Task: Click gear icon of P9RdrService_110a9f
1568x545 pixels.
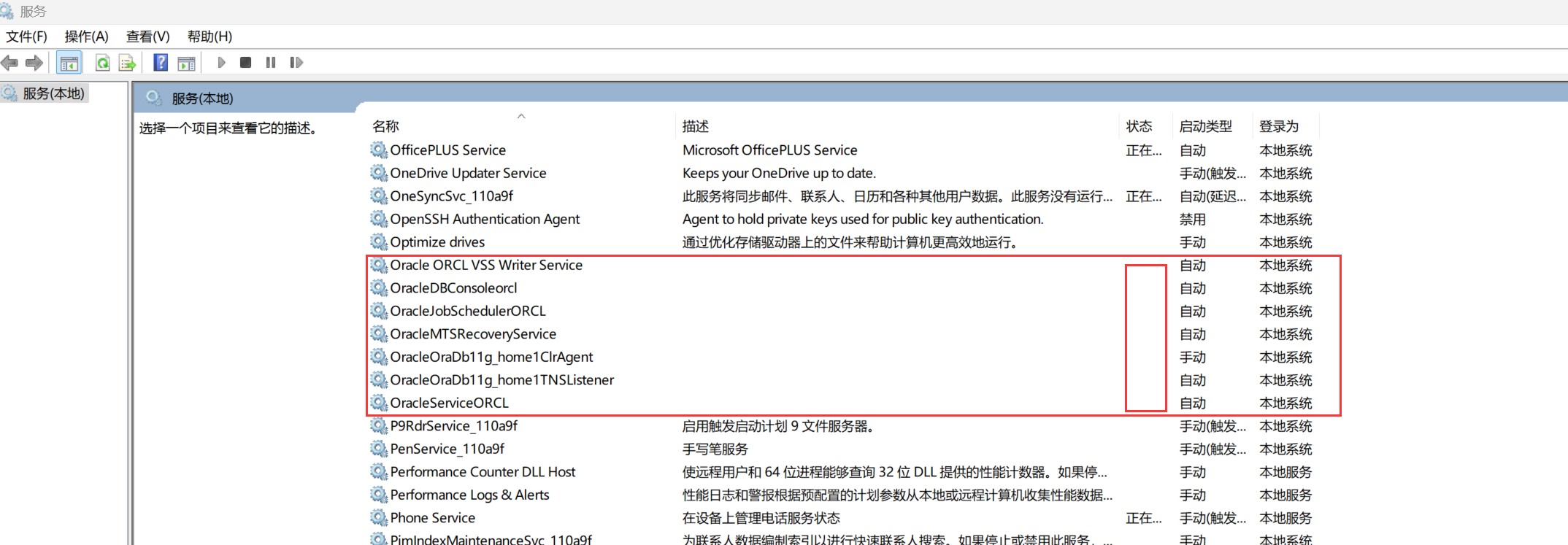Action: (x=378, y=425)
